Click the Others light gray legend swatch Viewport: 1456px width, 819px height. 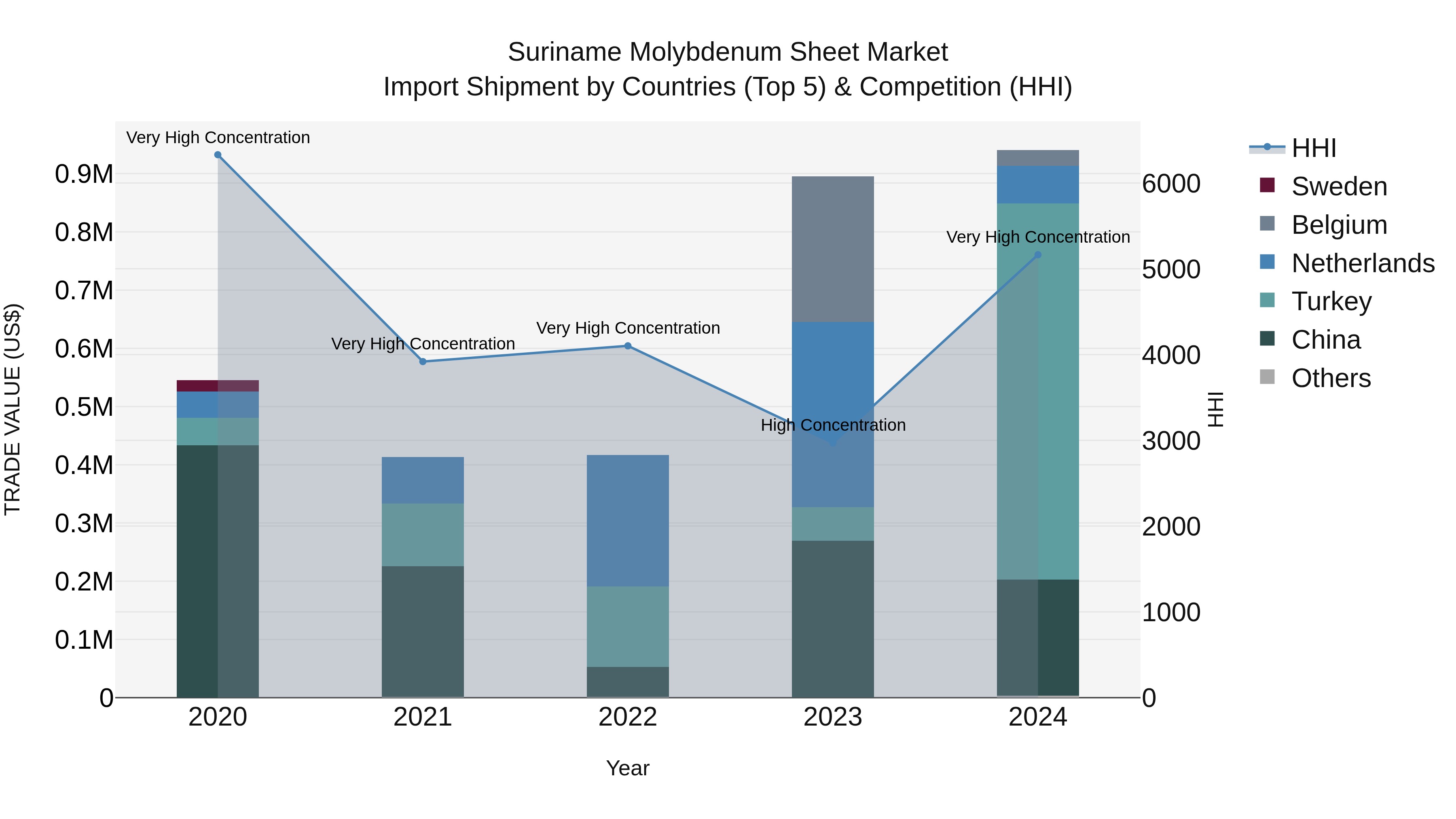pos(1267,377)
